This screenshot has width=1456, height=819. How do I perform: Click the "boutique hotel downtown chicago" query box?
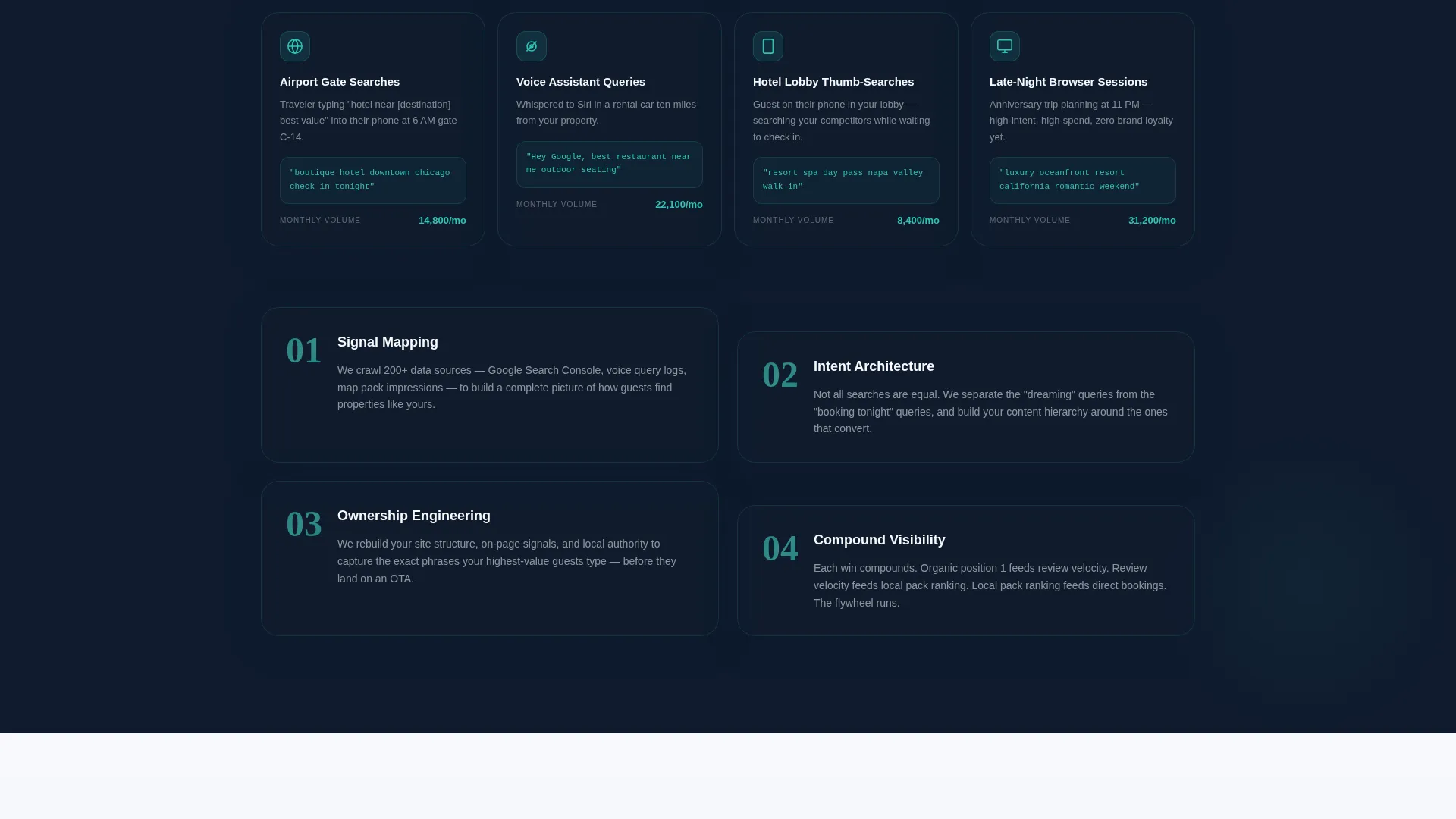373,180
